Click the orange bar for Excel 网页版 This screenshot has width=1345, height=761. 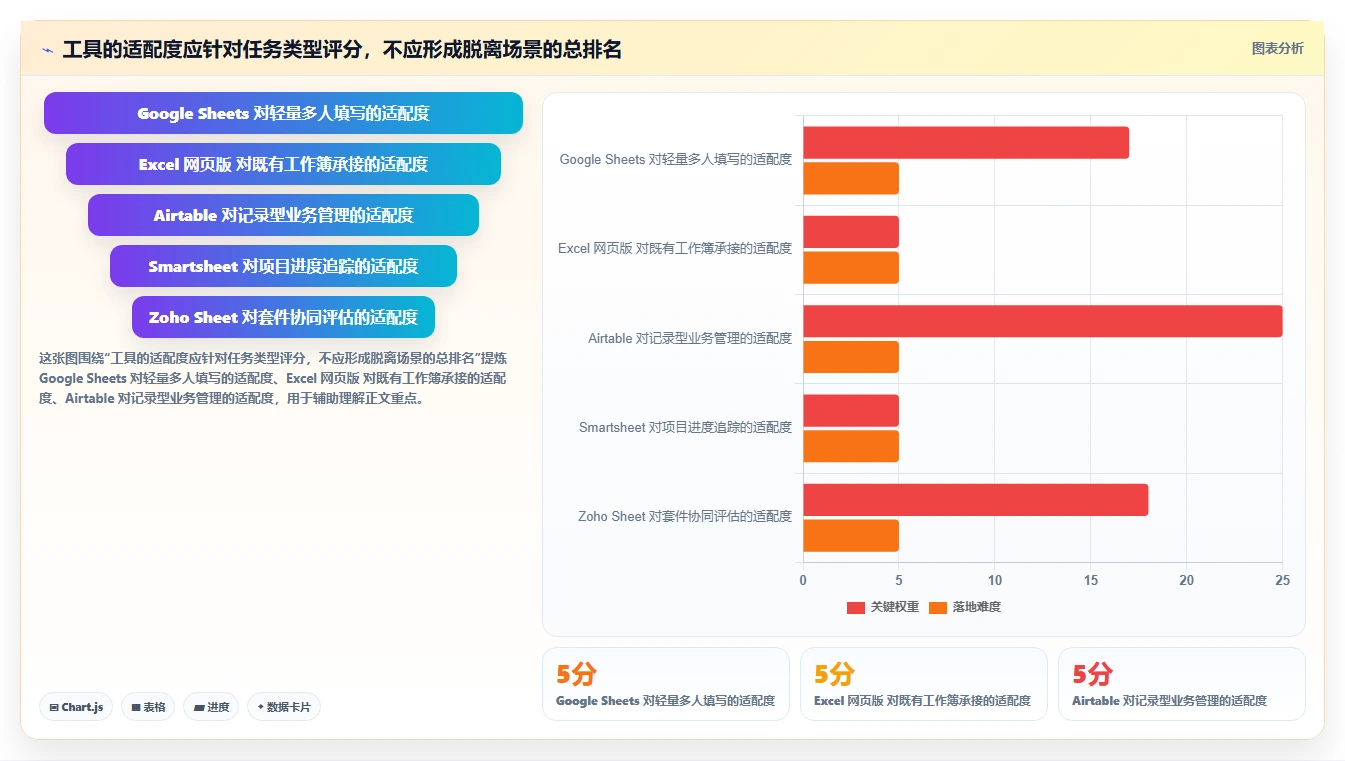[x=851, y=268]
